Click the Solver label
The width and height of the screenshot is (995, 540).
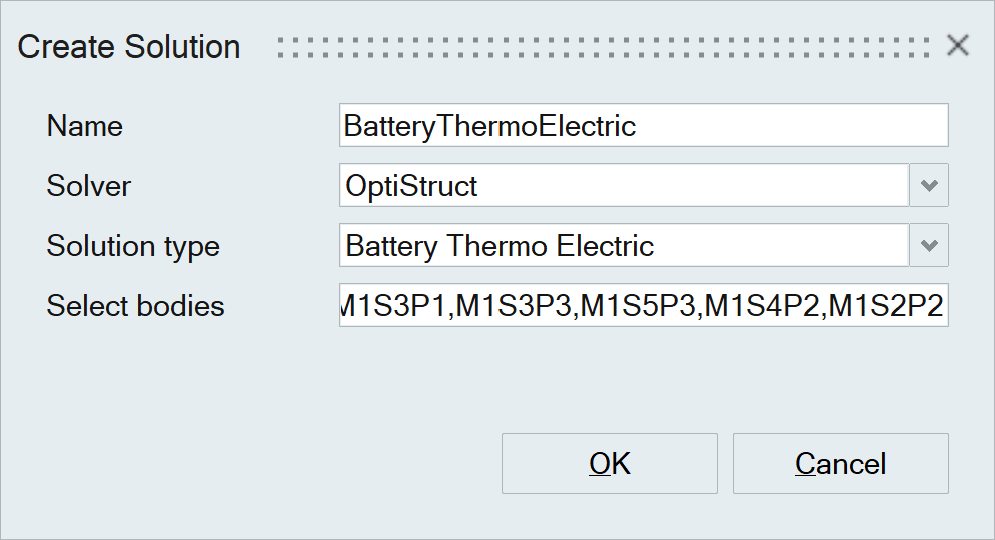89,186
